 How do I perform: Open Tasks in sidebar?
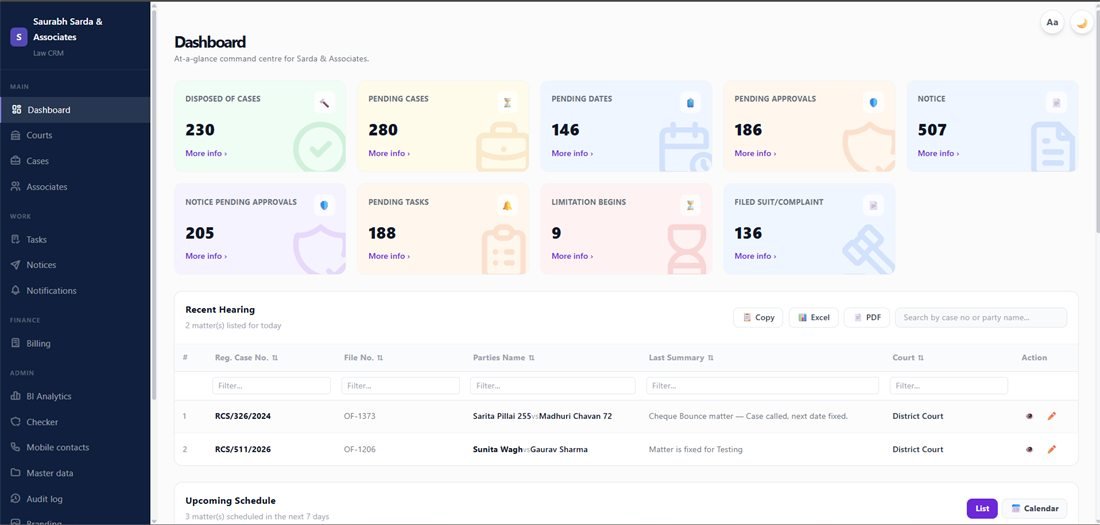pyautogui.click(x=75, y=239)
